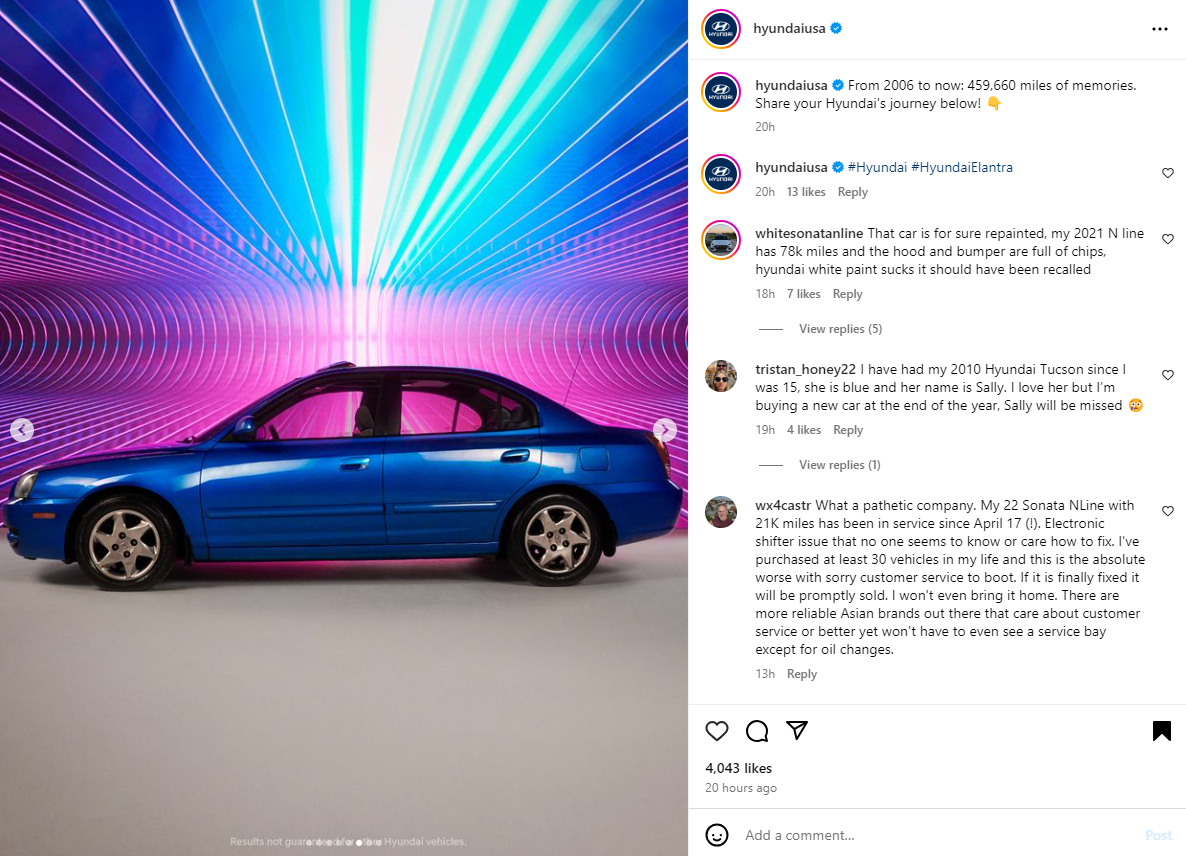Go to the previous carousel image
The width and height of the screenshot is (1186, 856).
coord(22,430)
